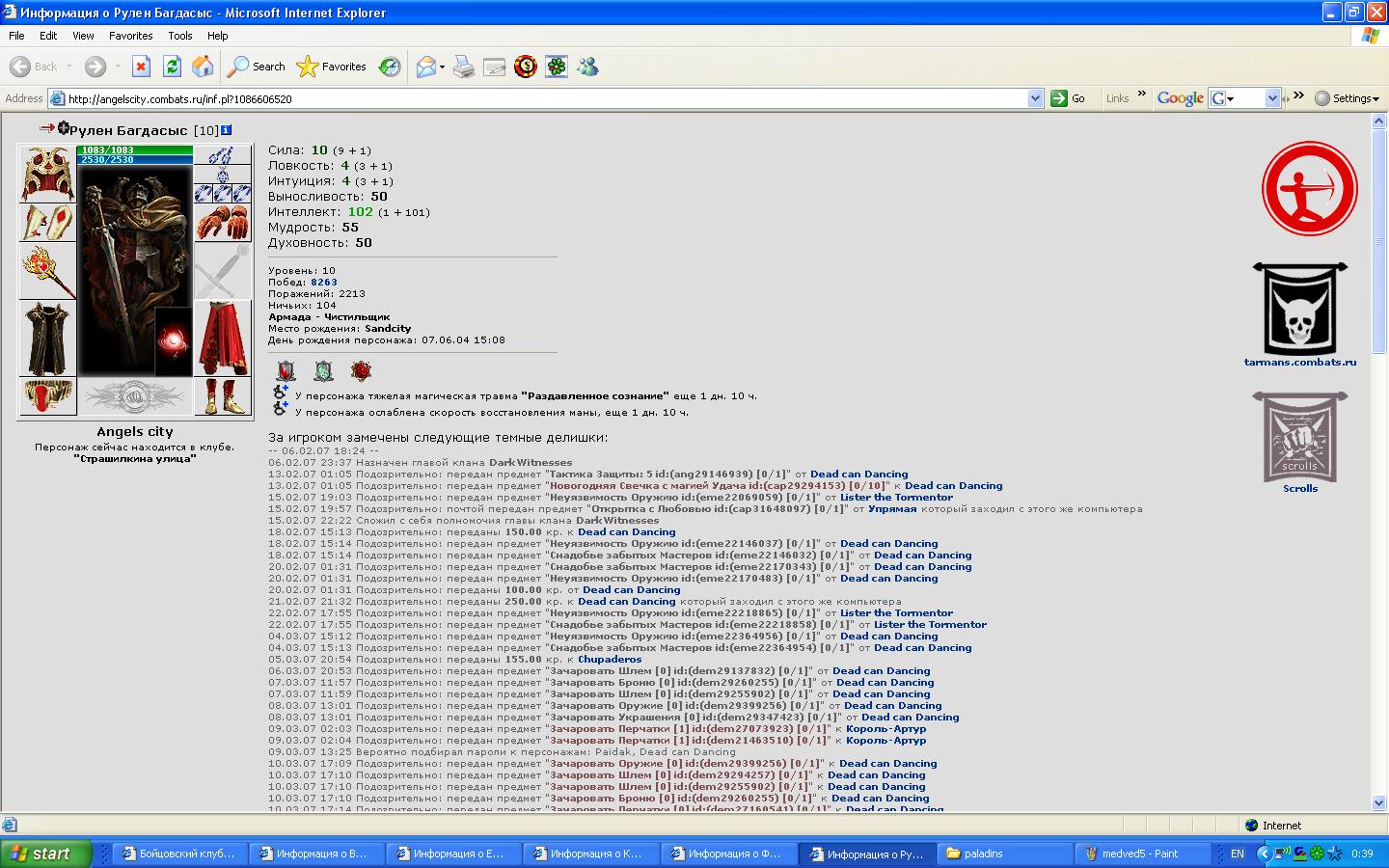This screenshot has width=1389, height=868.
Task: Open Lister the Tormentor link on the 15.02.07 19:03 row
Action: 896,498
